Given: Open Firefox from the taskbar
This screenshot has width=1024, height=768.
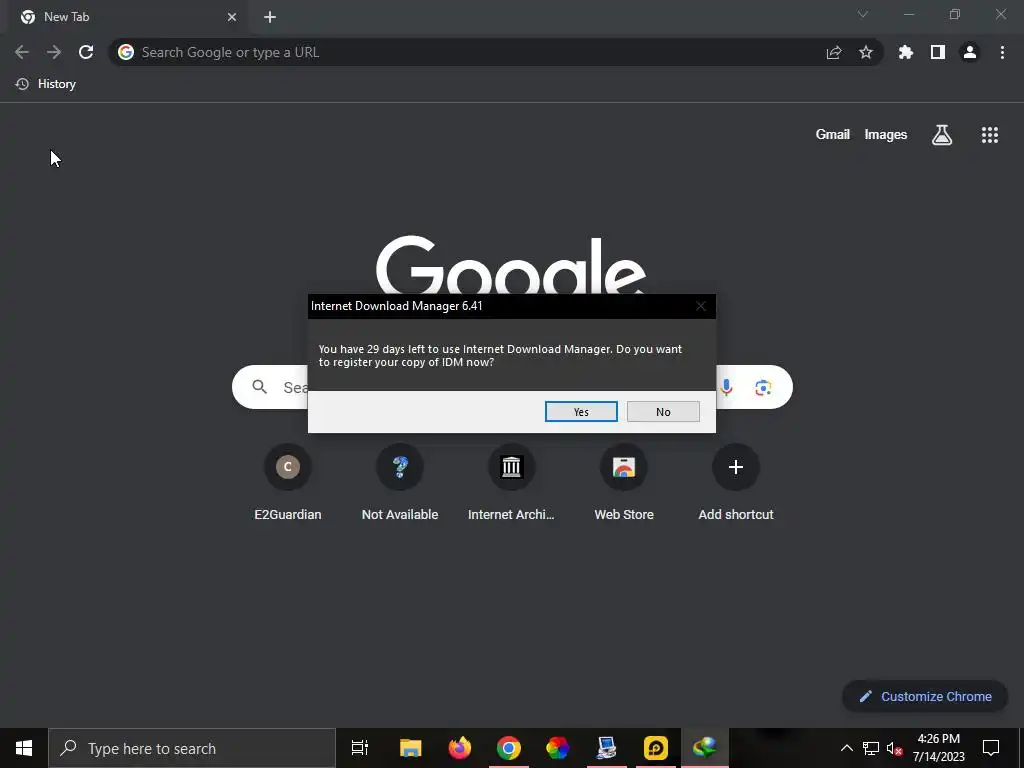Looking at the screenshot, I should (x=460, y=748).
